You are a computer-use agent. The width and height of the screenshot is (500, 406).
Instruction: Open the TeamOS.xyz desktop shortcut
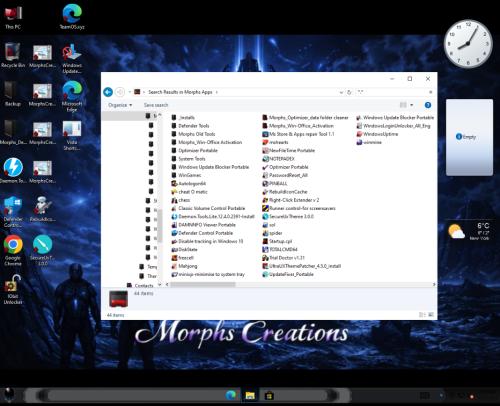coord(72,17)
